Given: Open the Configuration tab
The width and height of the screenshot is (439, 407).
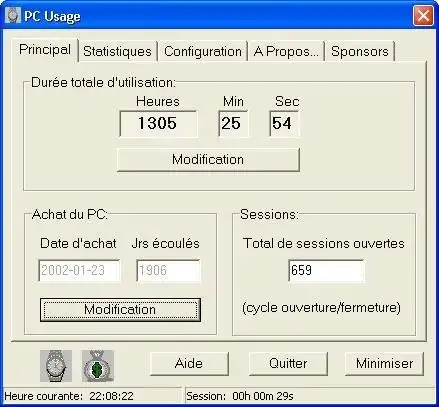Looking at the screenshot, I should pos(203,51).
